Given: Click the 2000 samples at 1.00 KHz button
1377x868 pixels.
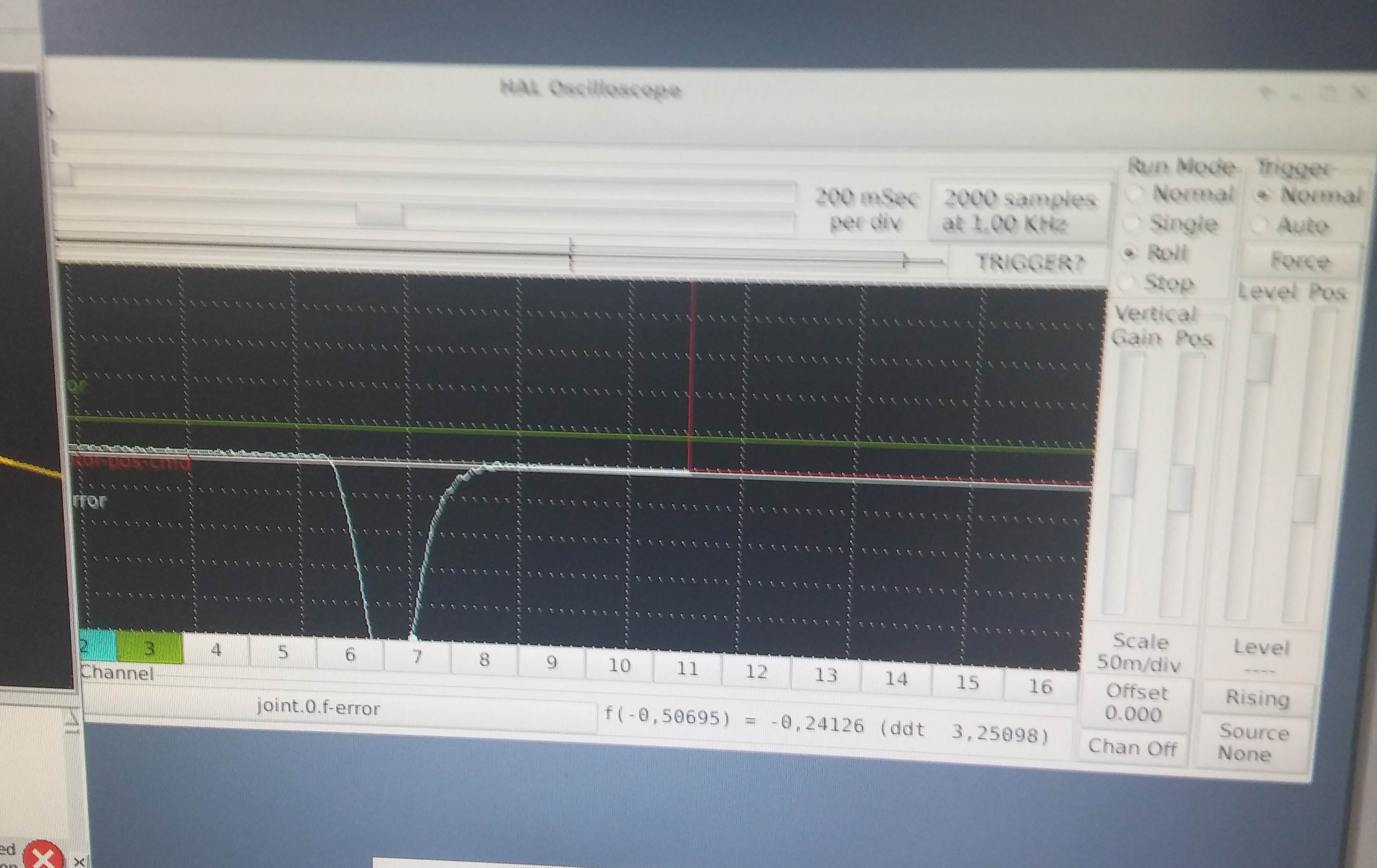Looking at the screenshot, I should point(1019,211).
